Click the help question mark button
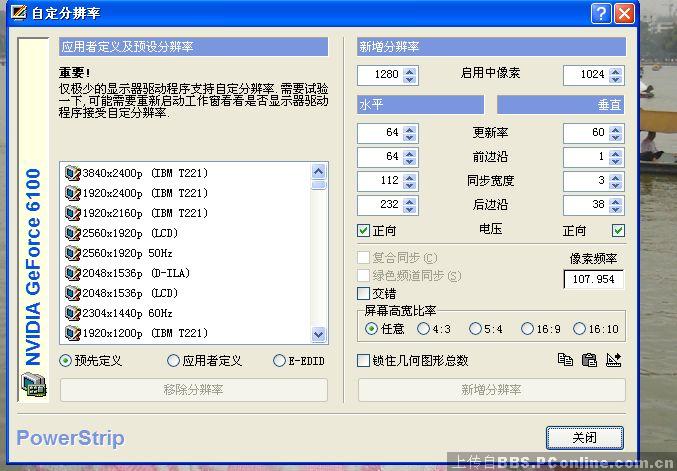Image resolution: width=677 pixels, height=471 pixels. [x=601, y=13]
